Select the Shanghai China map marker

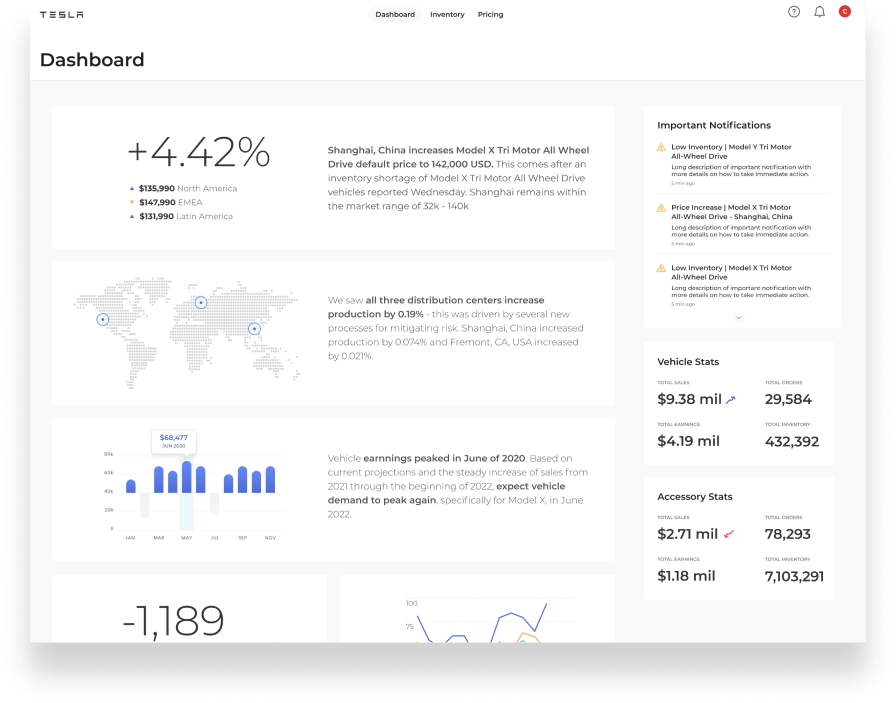tap(254, 329)
